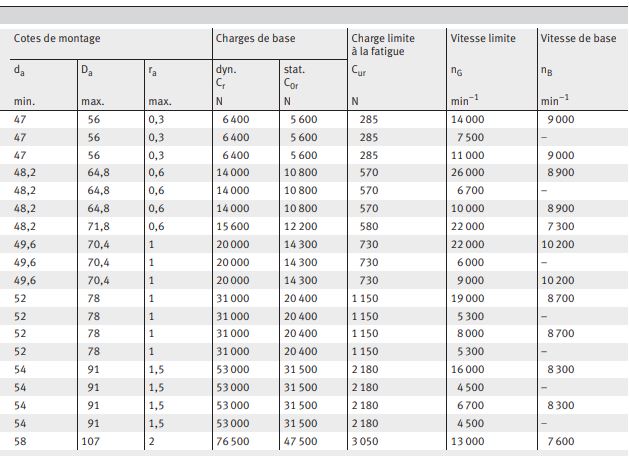The width and height of the screenshot is (629, 456).
Task: Click the cell showing 12 200
Action: 300,227
